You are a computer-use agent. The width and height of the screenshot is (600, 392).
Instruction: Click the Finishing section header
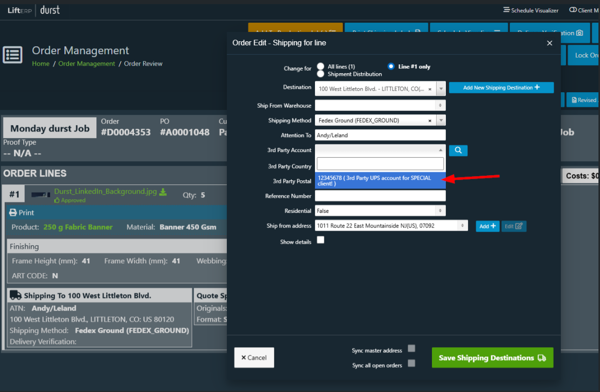(117, 247)
